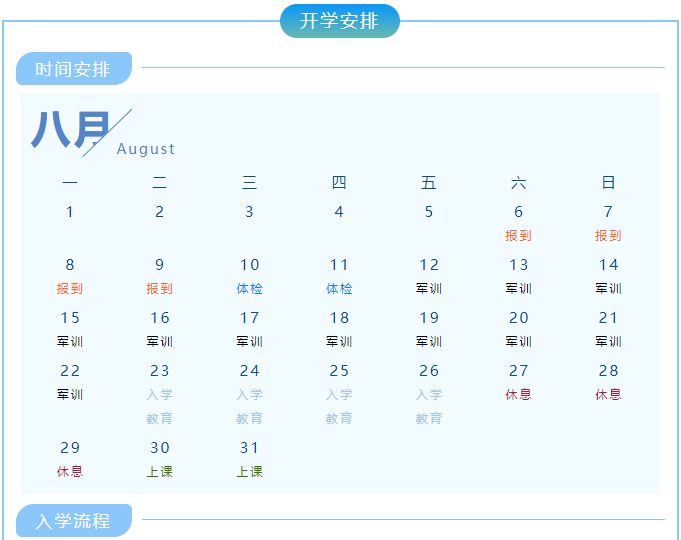Select date 3 in the calendar
Screen dimensions: 681x540
(x=249, y=212)
